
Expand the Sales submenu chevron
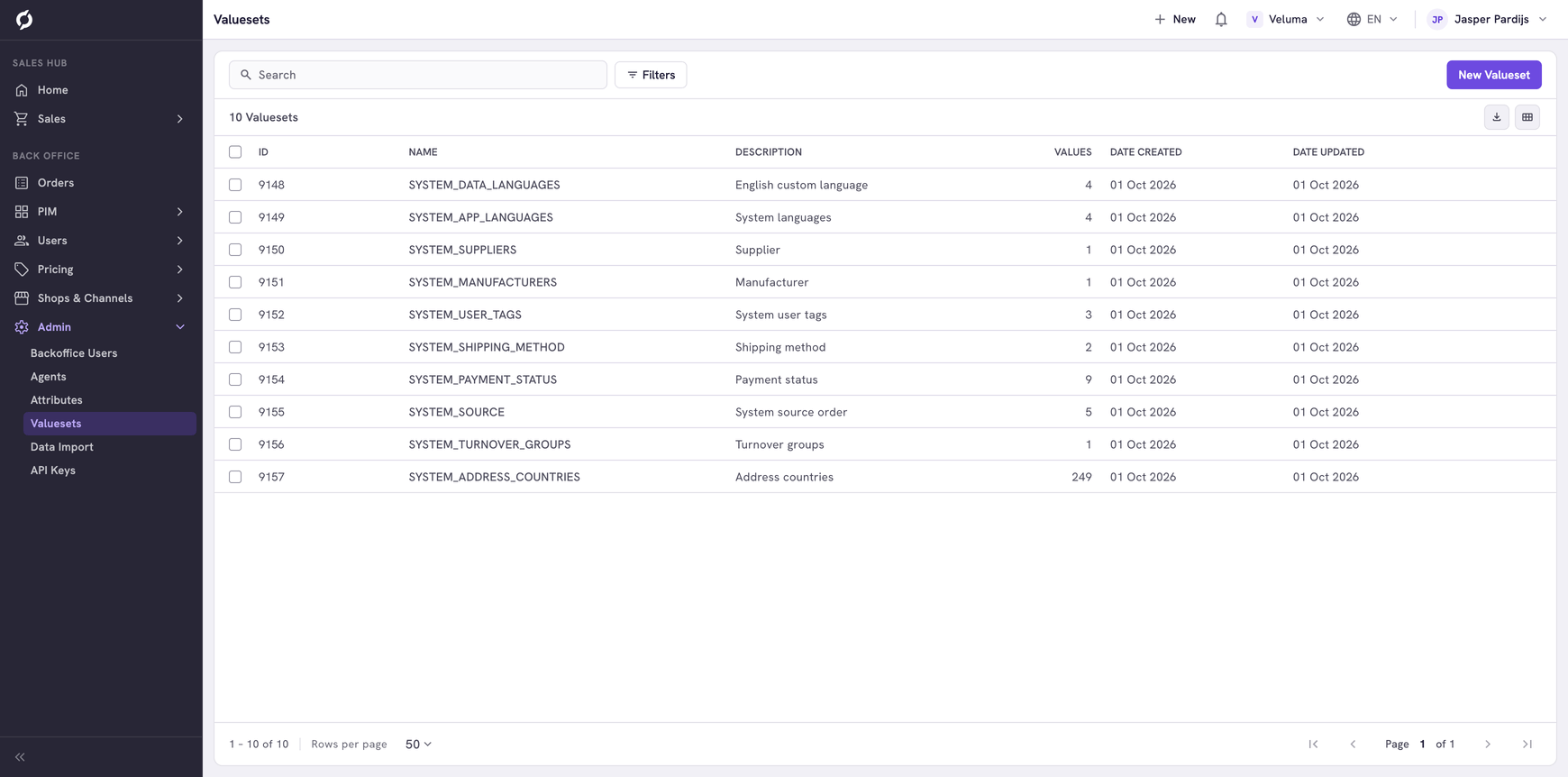coord(180,119)
